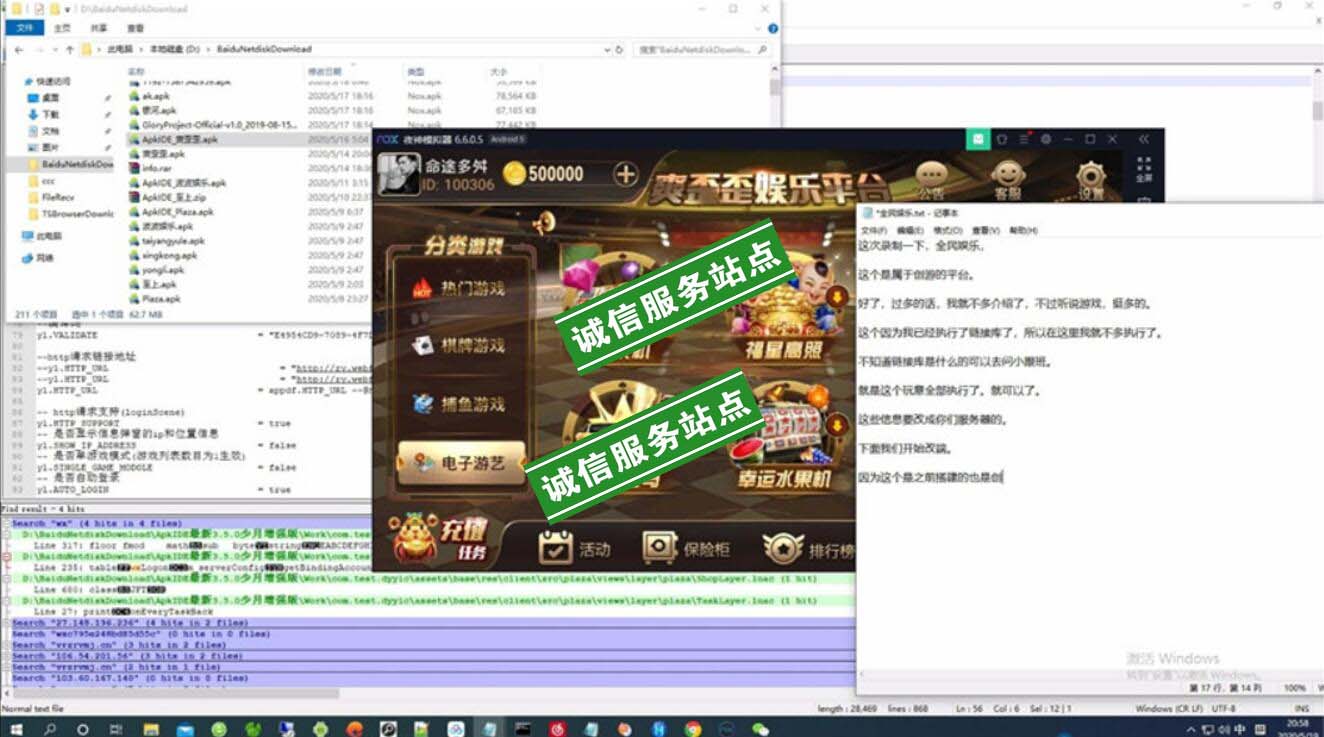Open the 客服 customer service icon
1324x737 pixels.
point(1008,180)
